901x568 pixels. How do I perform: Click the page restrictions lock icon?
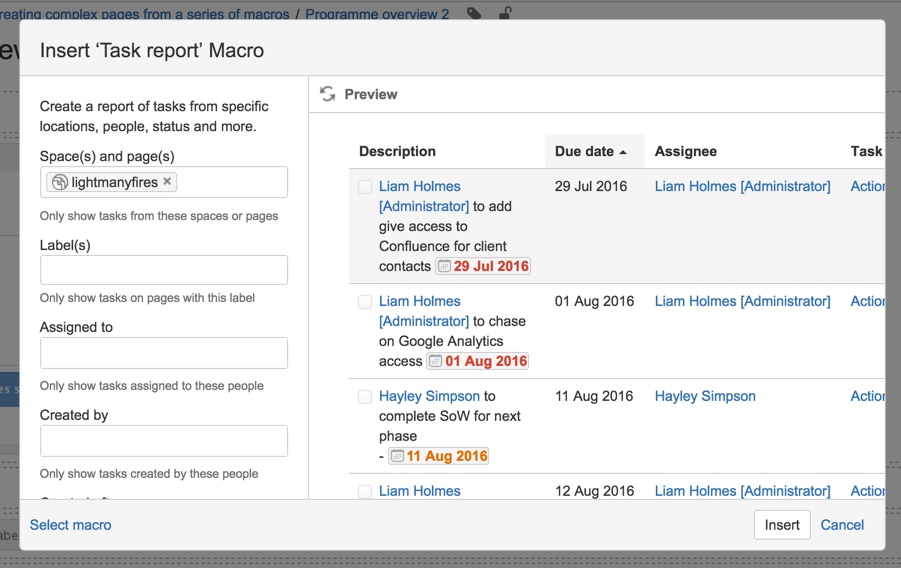[505, 13]
